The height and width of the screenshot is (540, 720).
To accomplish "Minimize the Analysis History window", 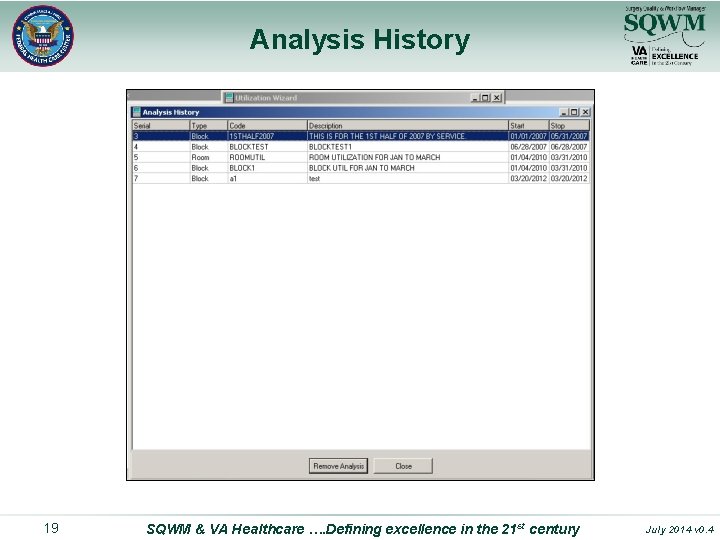I will (564, 112).
